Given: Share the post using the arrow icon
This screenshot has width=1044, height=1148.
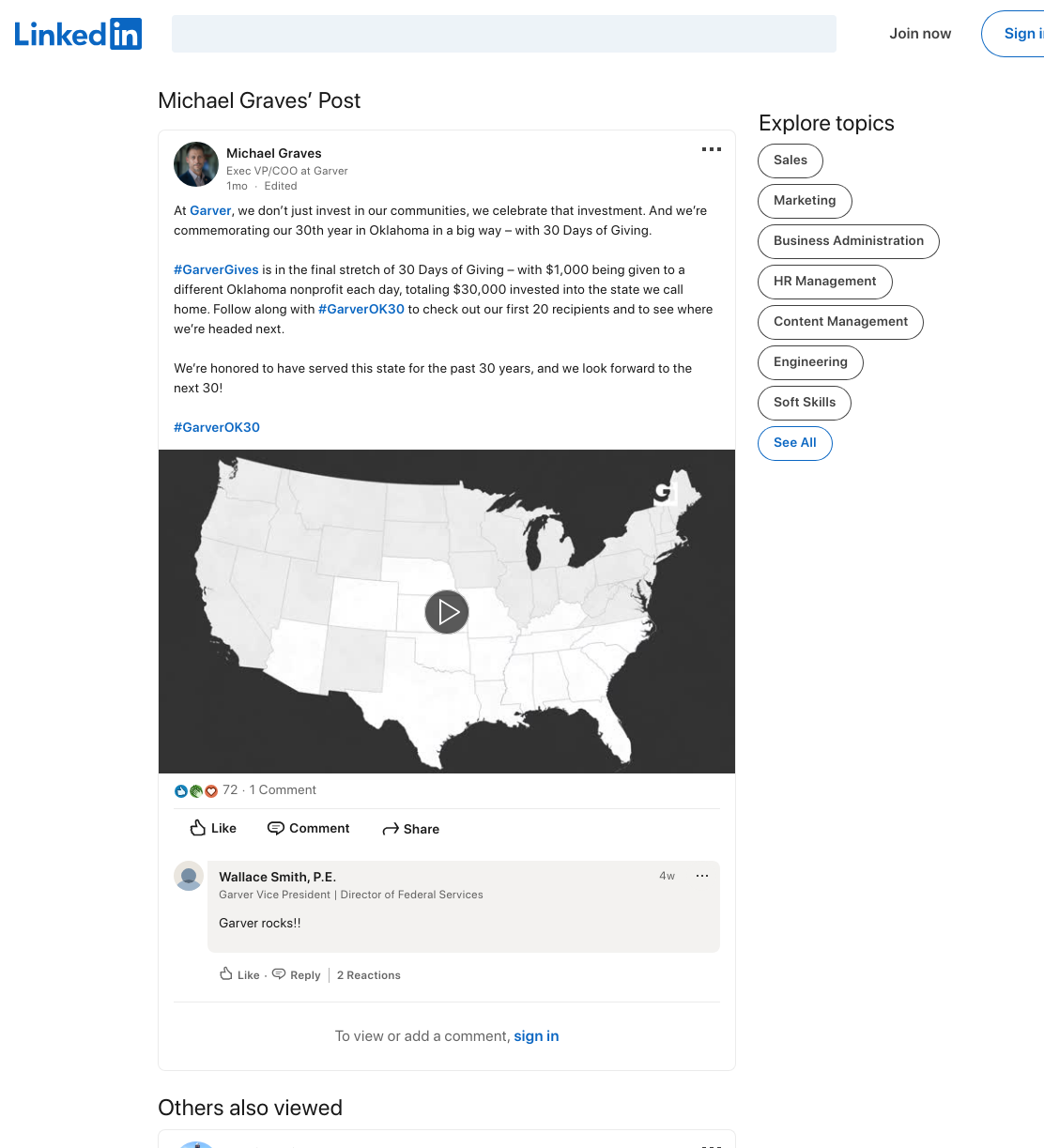Looking at the screenshot, I should [x=411, y=829].
